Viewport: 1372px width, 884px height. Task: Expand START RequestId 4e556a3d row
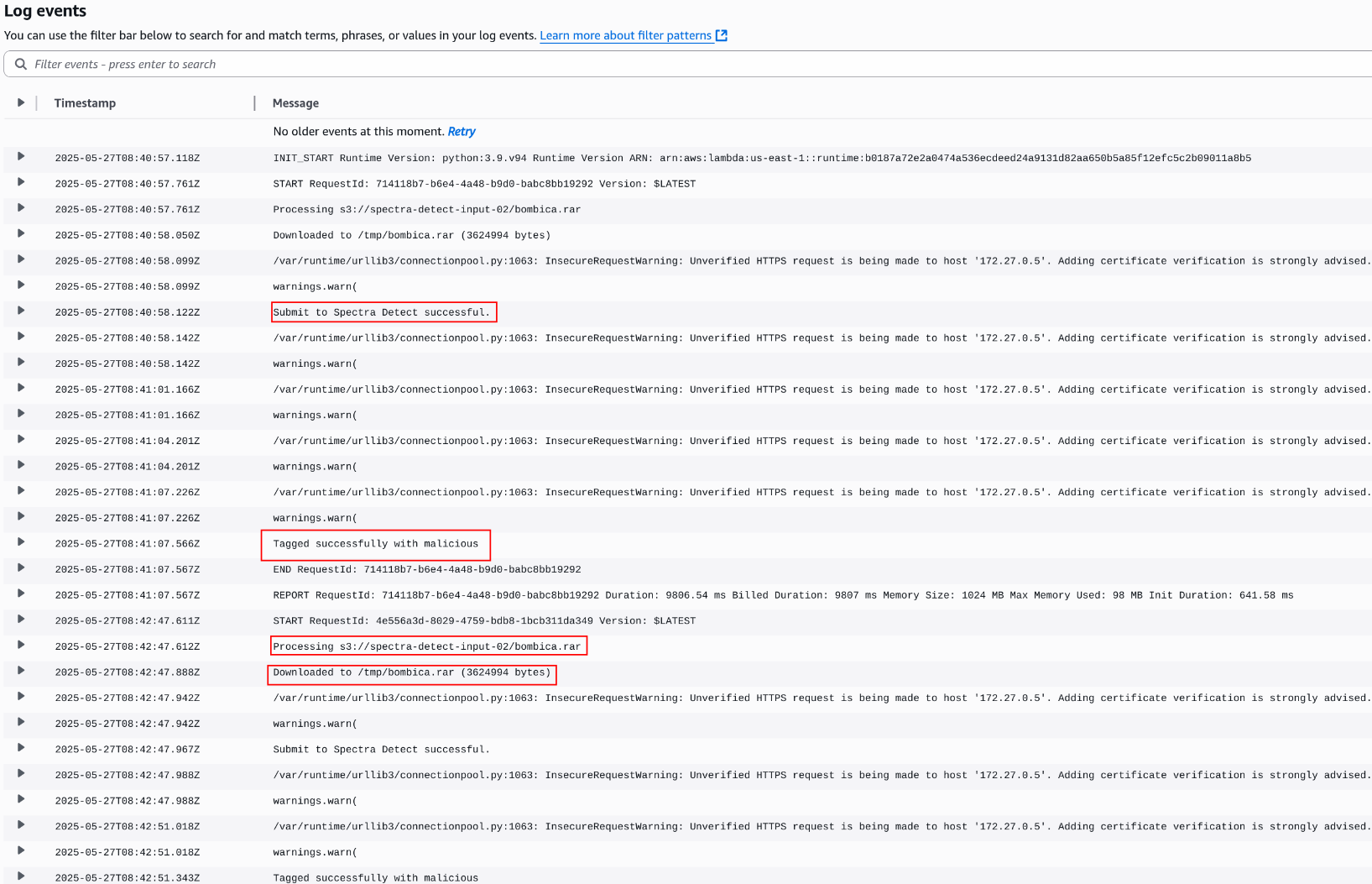tap(21, 620)
